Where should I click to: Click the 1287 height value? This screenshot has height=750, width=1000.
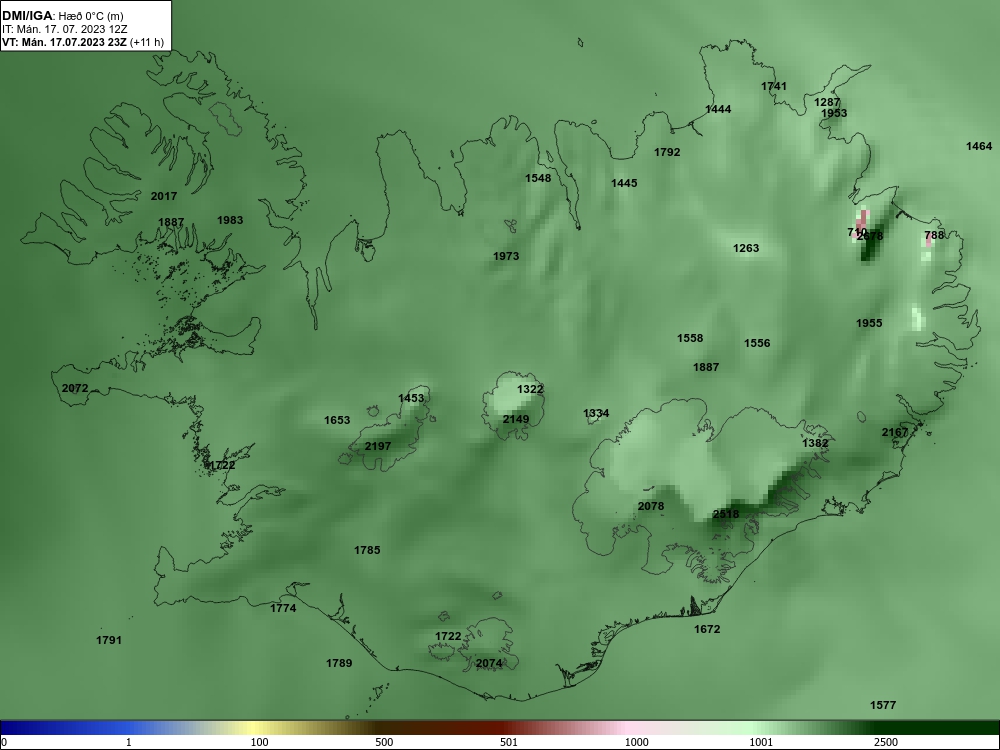[x=827, y=102]
